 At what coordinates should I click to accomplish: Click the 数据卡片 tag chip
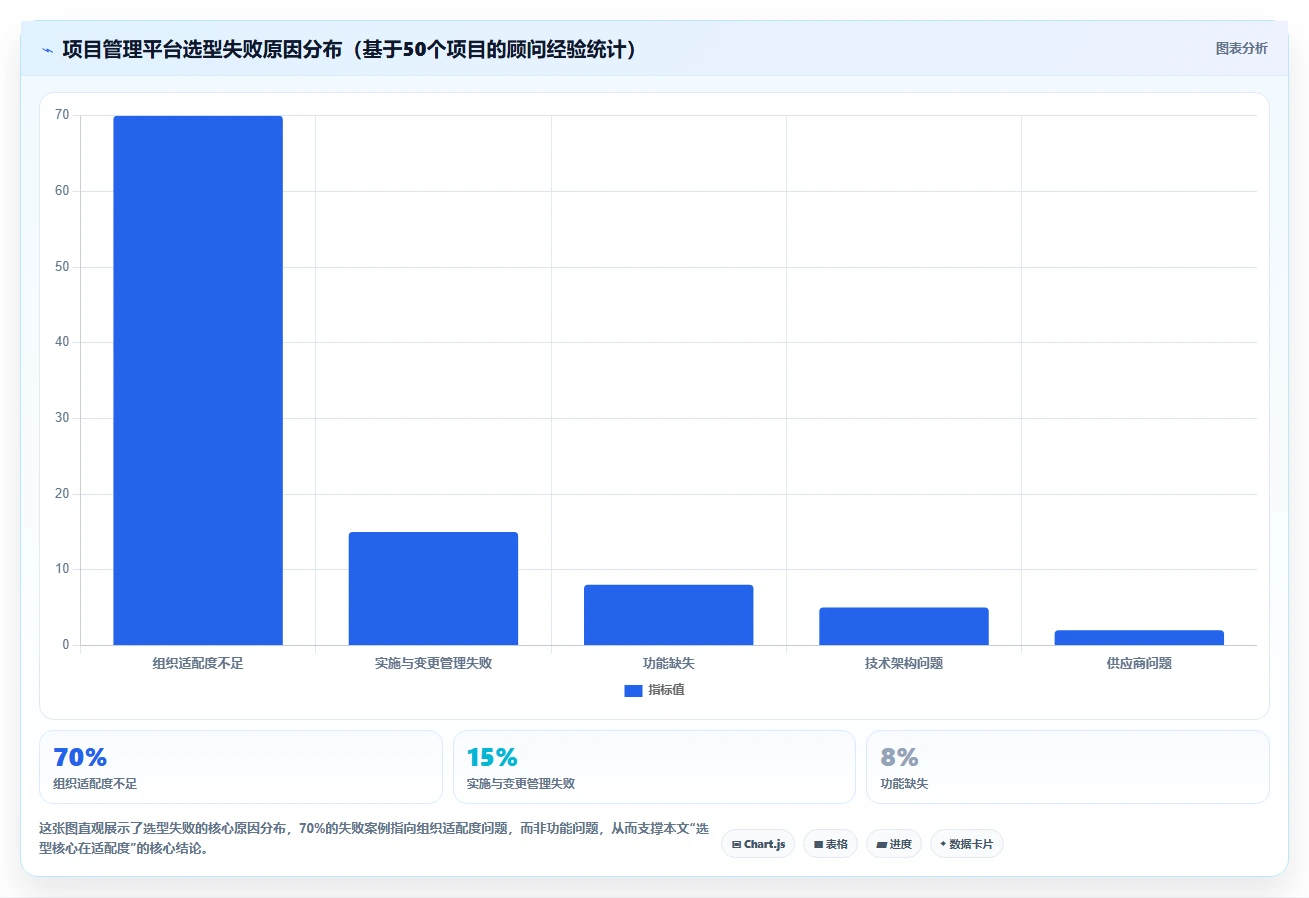coord(967,844)
